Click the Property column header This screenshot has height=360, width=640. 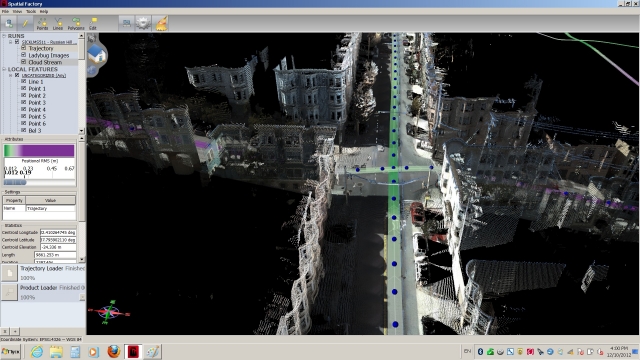tap(14, 200)
